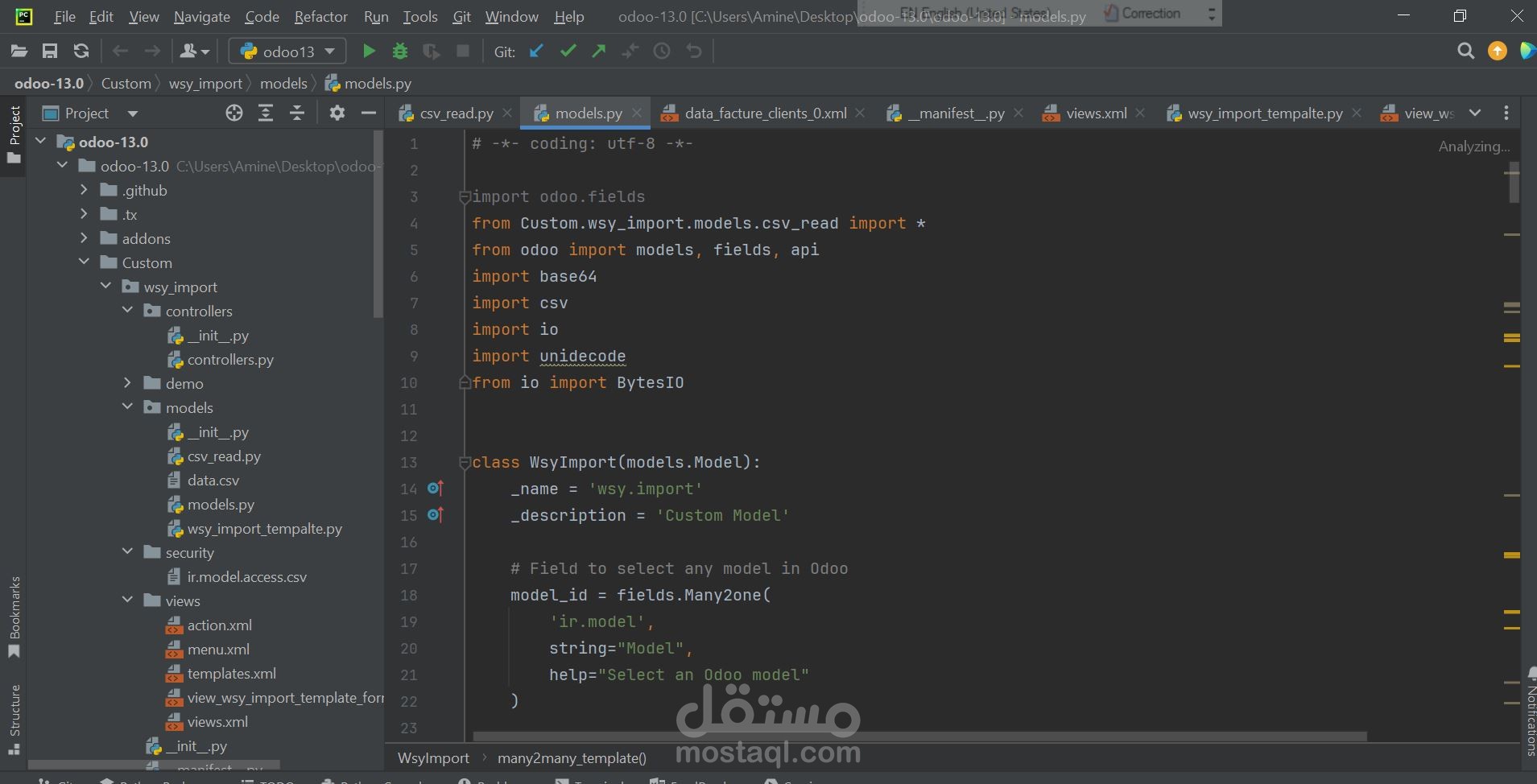This screenshot has width=1537, height=784.
Task: Click wsy_import in the breadcrumb path
Action: [205, 84]
